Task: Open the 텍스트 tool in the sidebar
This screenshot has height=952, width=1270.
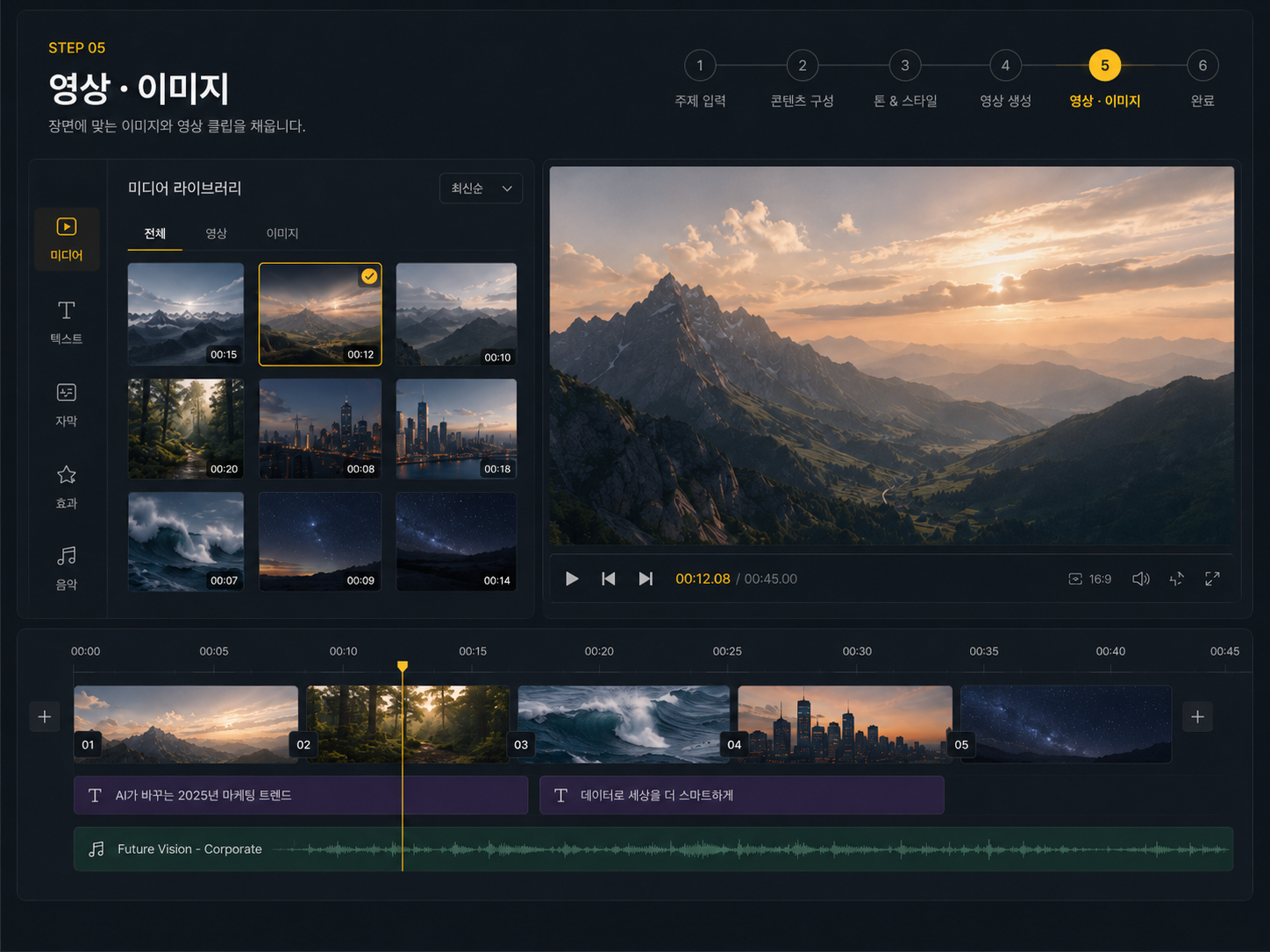Action: pos(67,322)
